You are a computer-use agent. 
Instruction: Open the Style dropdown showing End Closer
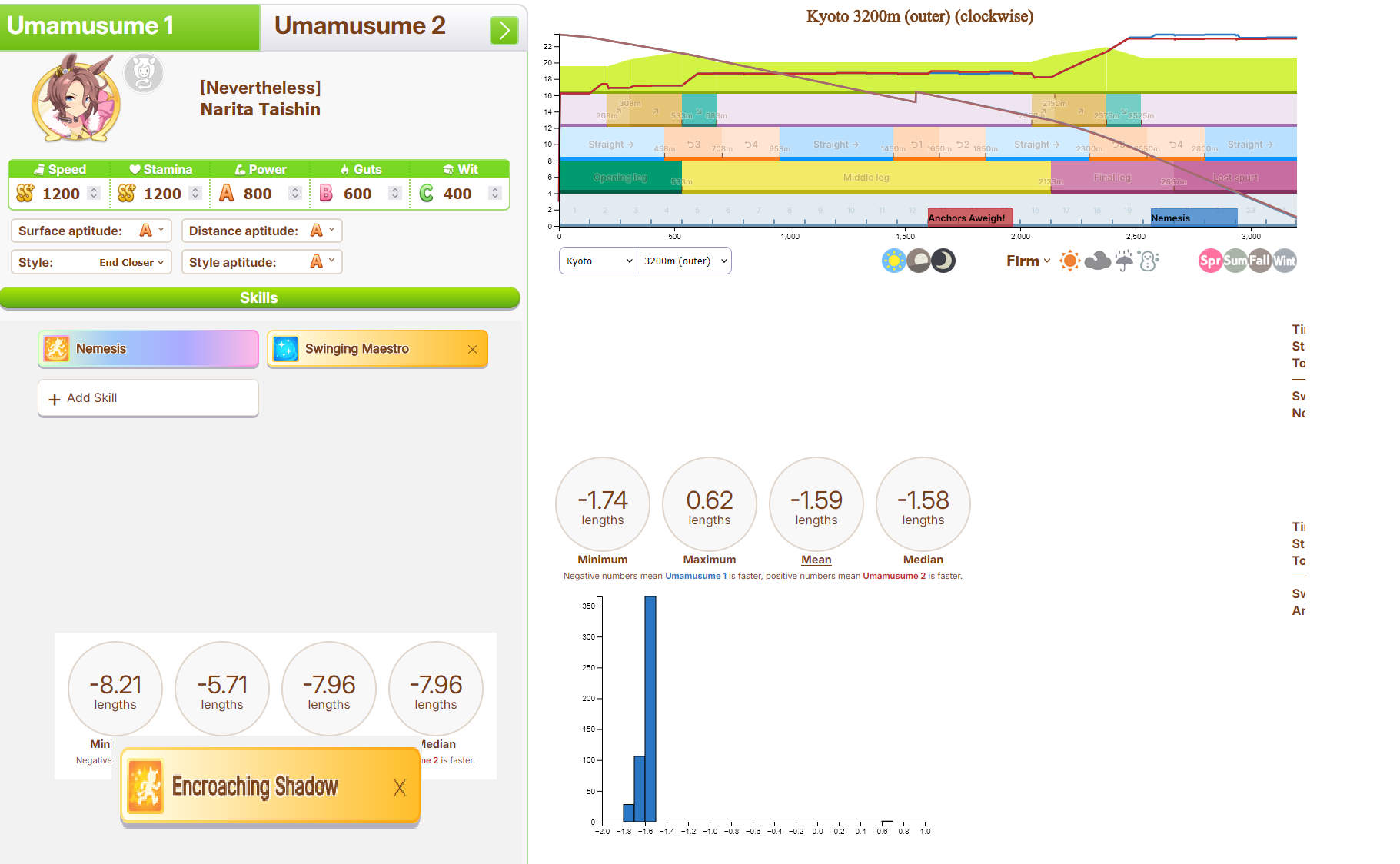pos(91,262)
